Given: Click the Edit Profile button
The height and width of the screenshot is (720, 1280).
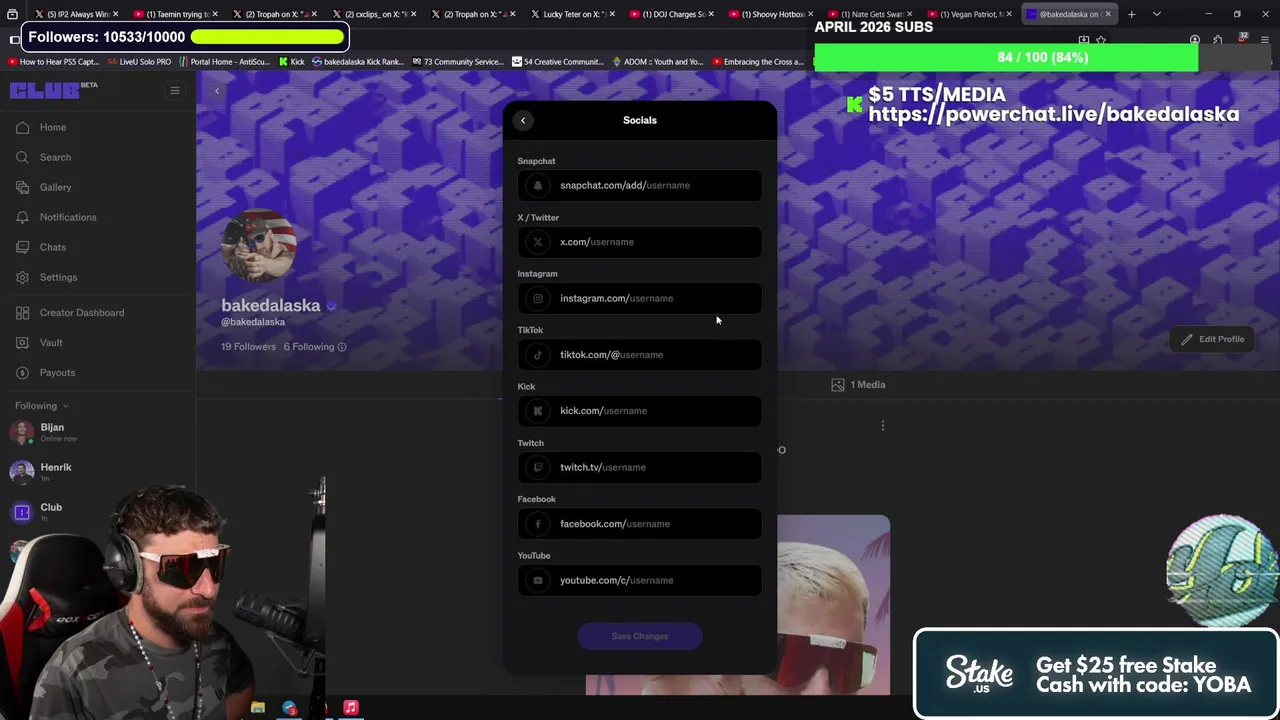Looking at the screenshot, I should pos(1212,339).
